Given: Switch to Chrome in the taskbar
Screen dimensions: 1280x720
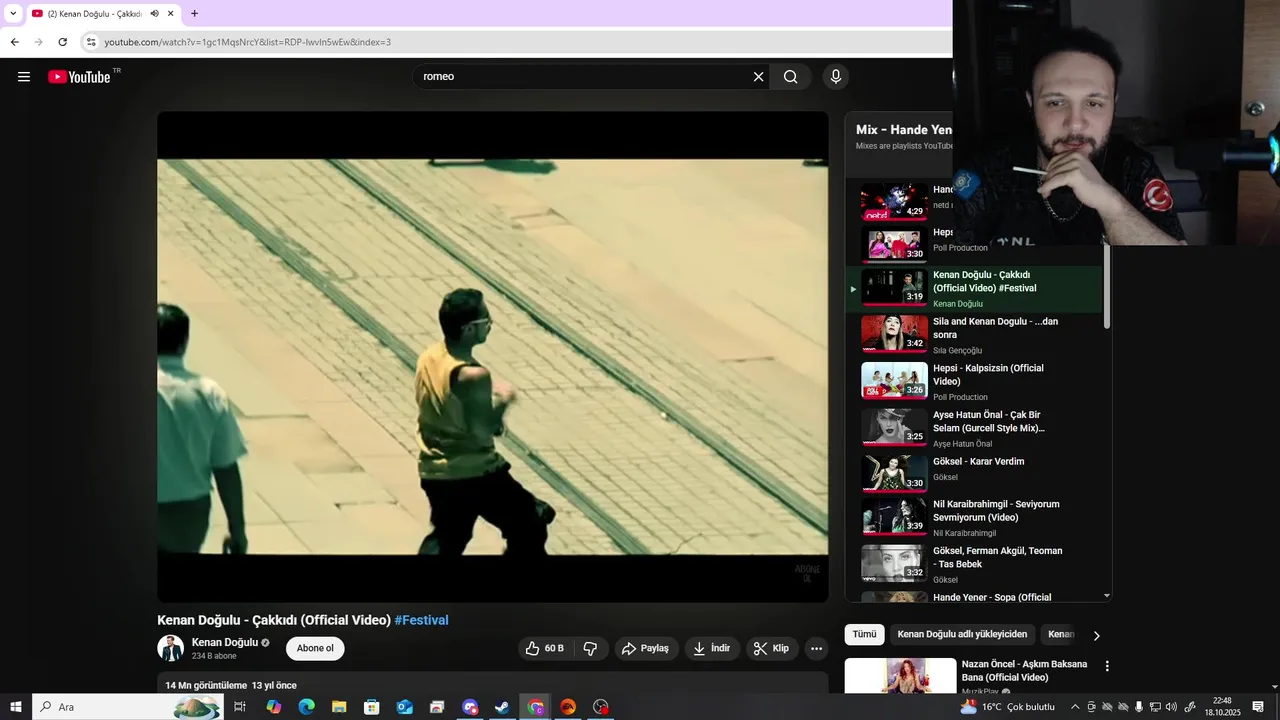Looking at the screenshot, I should tap(536, 707).
